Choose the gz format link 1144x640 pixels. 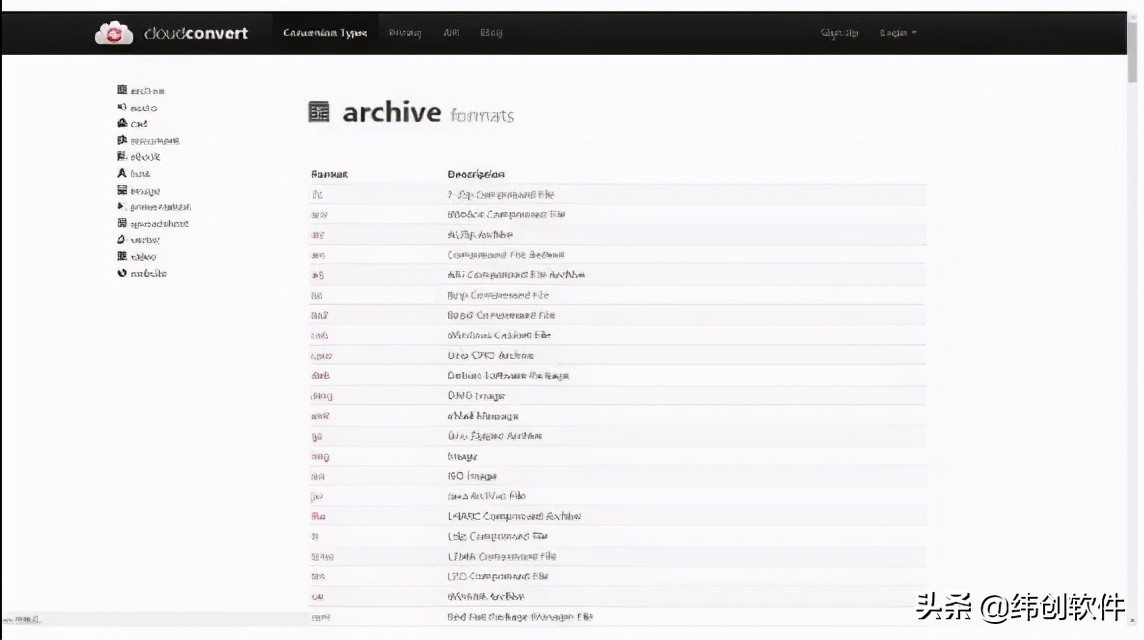tap(317, 436)
